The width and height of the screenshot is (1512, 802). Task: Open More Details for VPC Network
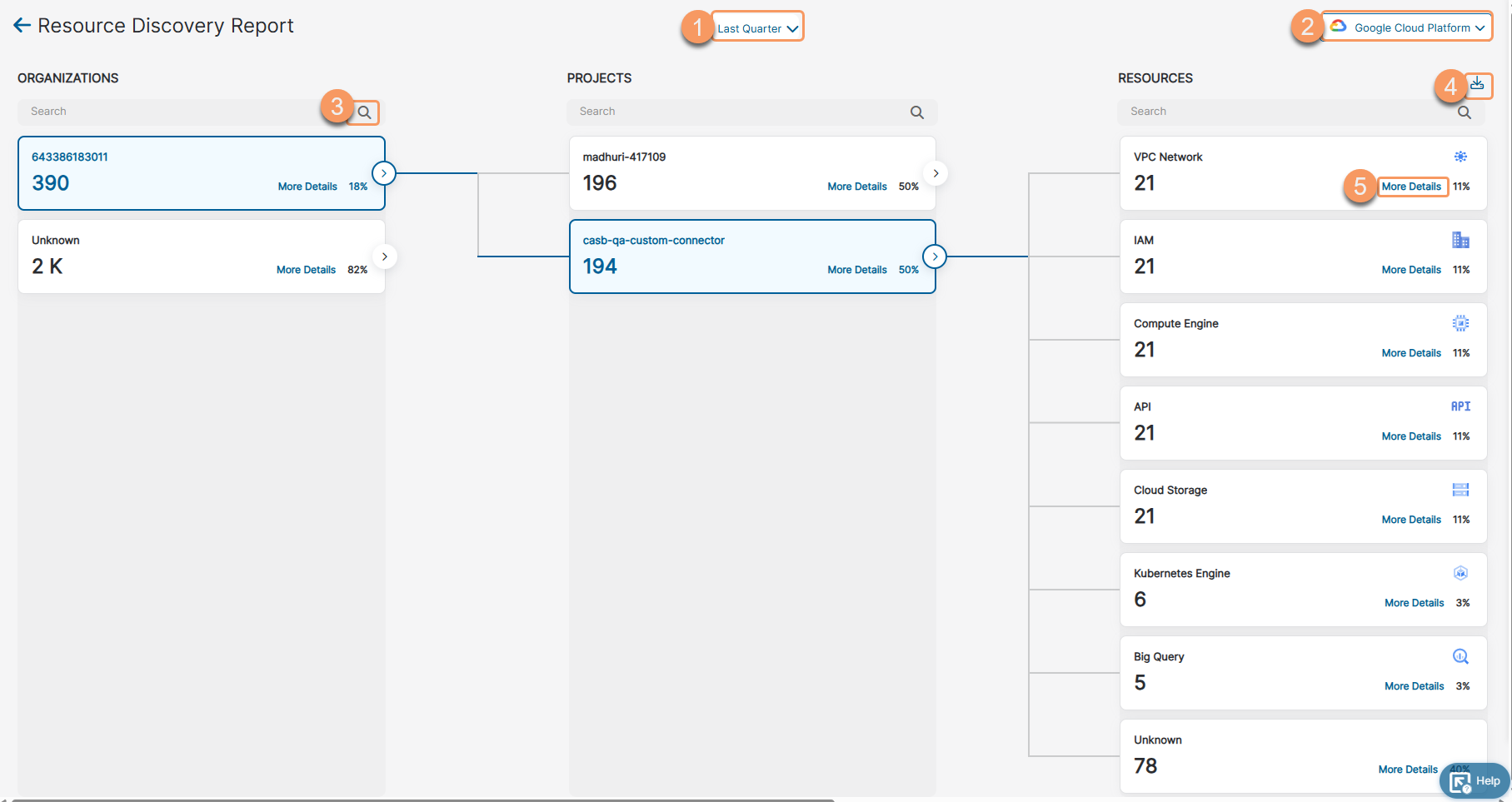pos(1411,187)
